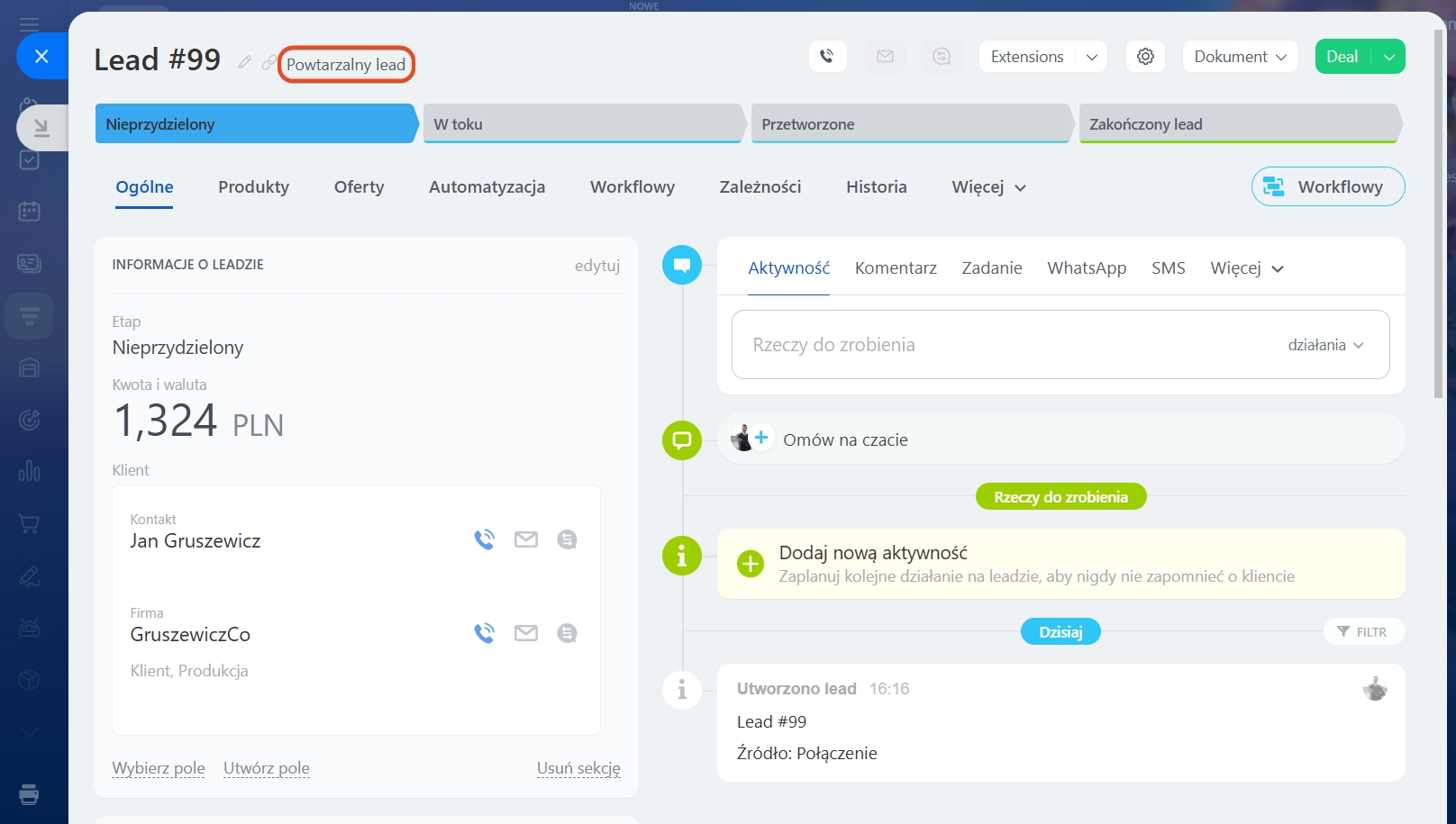Open chat with Jan Gruszewicz
This screenshot has width=1456, height=824.
coord(567,539)
